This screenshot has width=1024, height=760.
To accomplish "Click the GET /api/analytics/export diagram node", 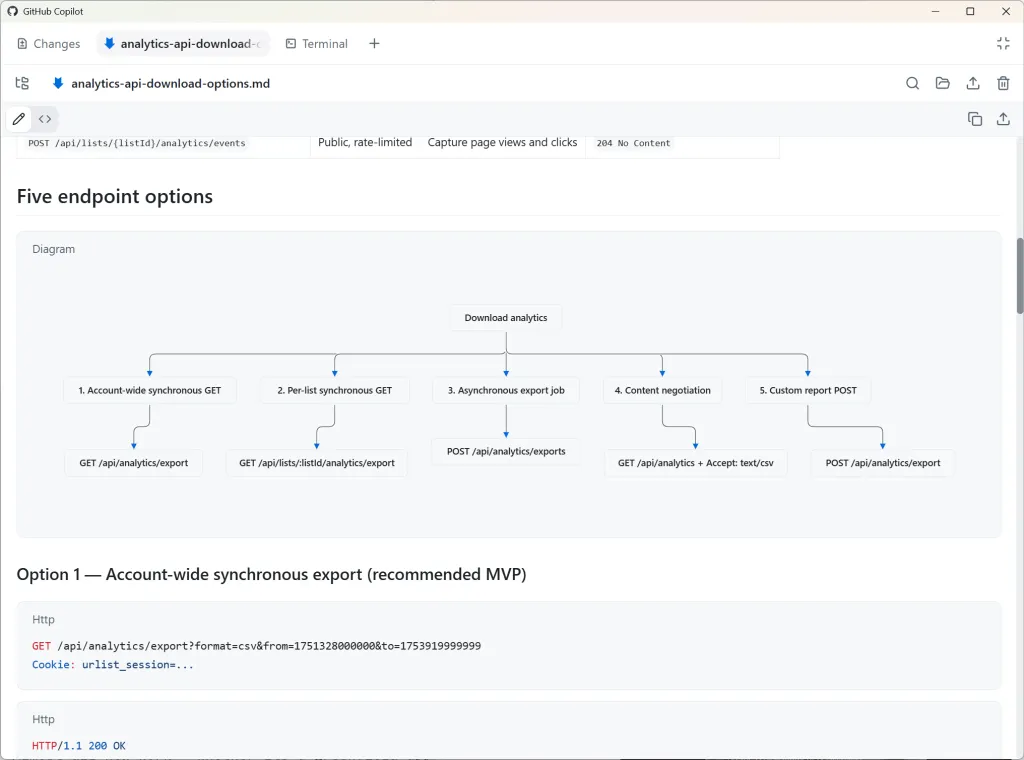I will tap(134, 463).
